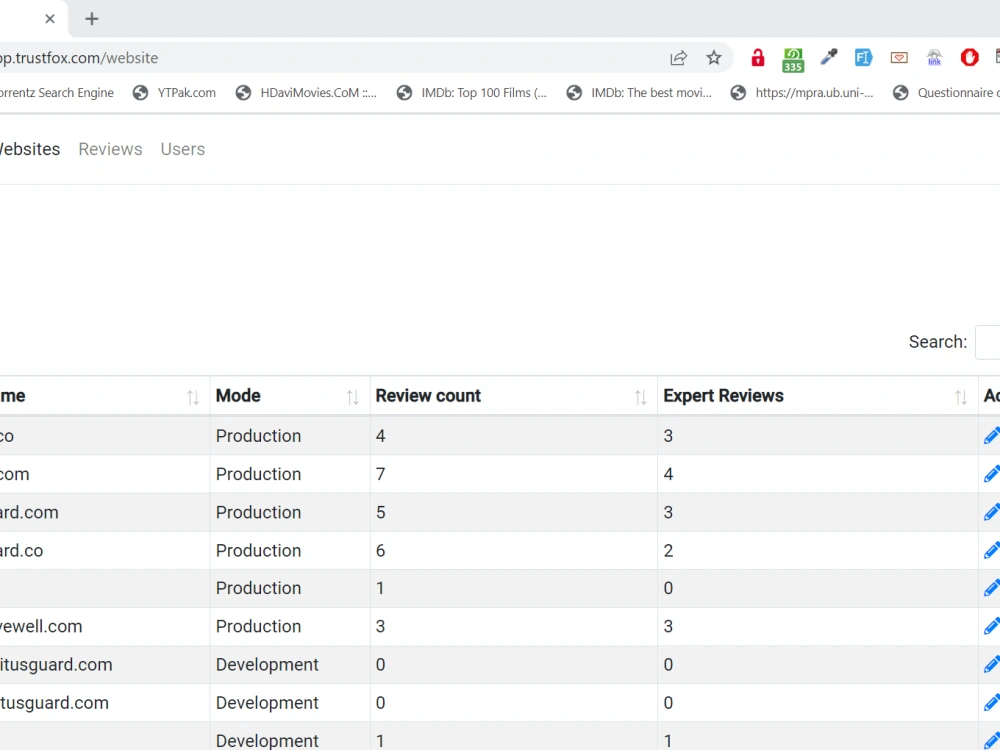Screen dimensions: 1000x750
Task: Open the envelope mail checker extension
Action: 898,57
